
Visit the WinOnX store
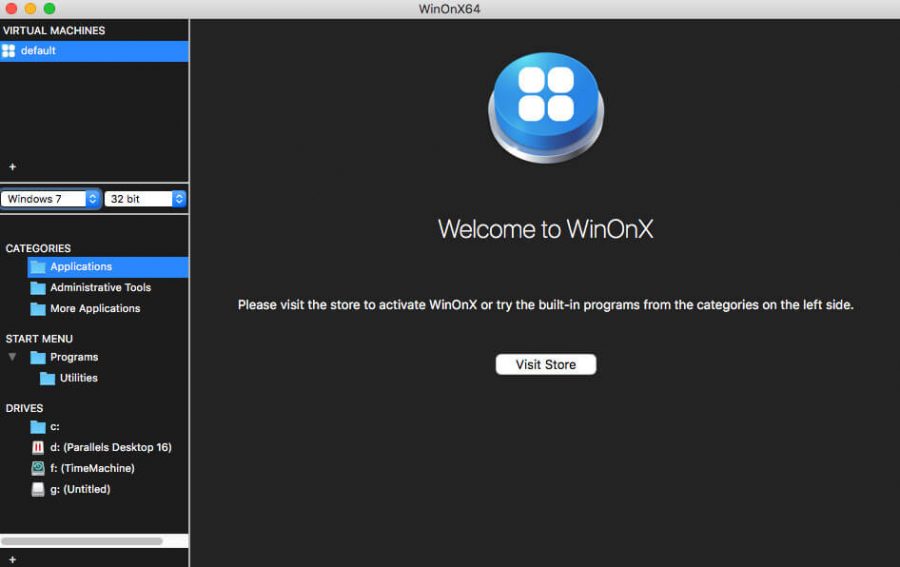(546, 364)
